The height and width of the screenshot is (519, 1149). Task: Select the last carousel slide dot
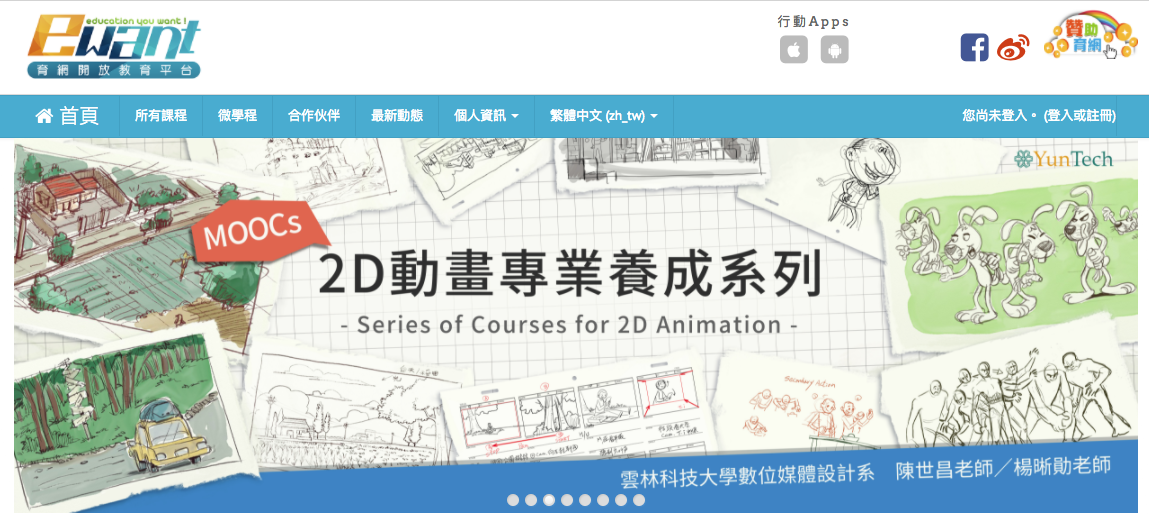639,499
